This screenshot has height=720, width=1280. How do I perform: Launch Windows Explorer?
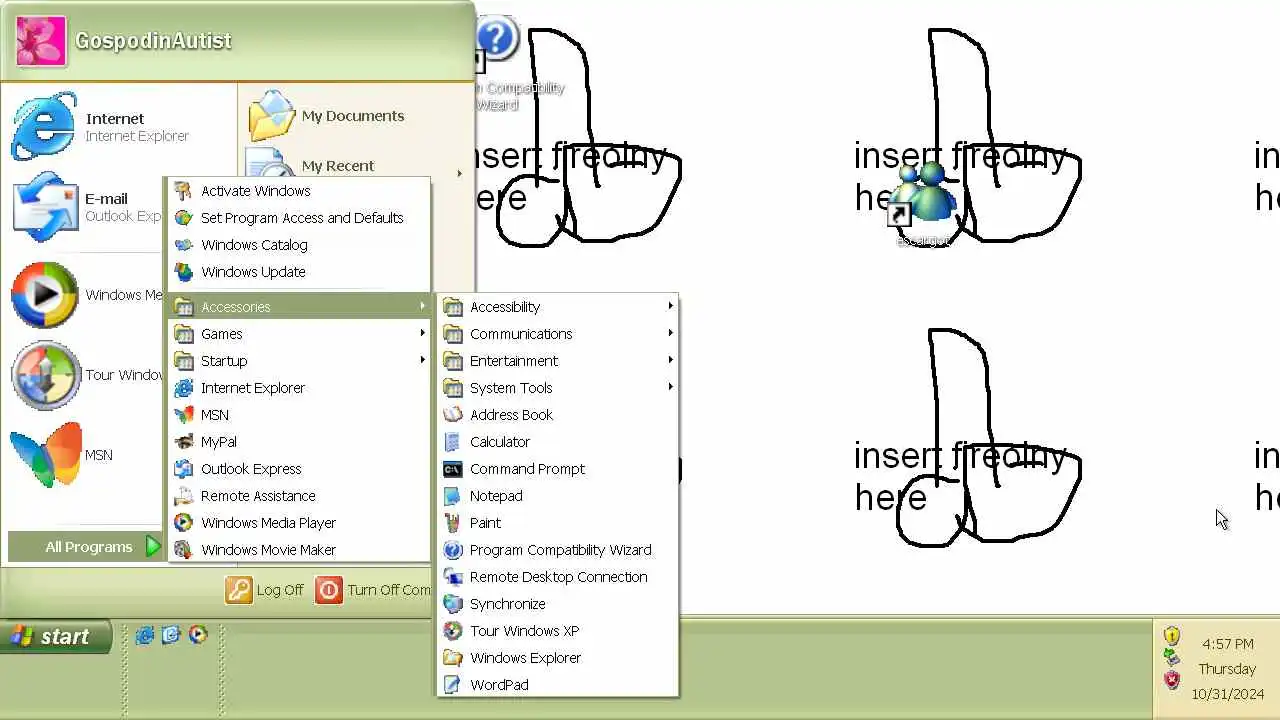pos(558,658)
